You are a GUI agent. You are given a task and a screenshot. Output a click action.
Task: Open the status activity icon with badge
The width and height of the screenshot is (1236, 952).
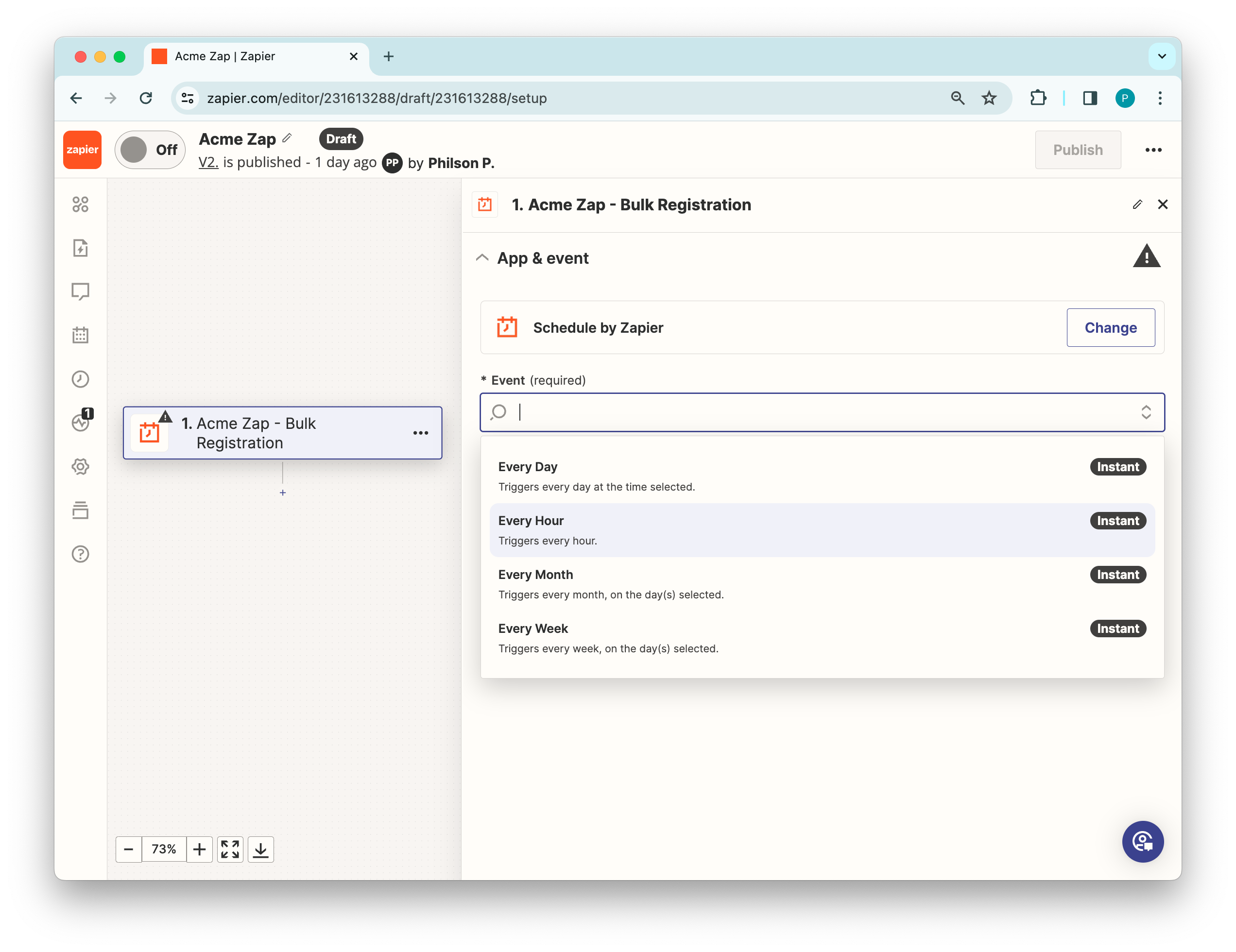pyautogui.click(x=81, y=422)
